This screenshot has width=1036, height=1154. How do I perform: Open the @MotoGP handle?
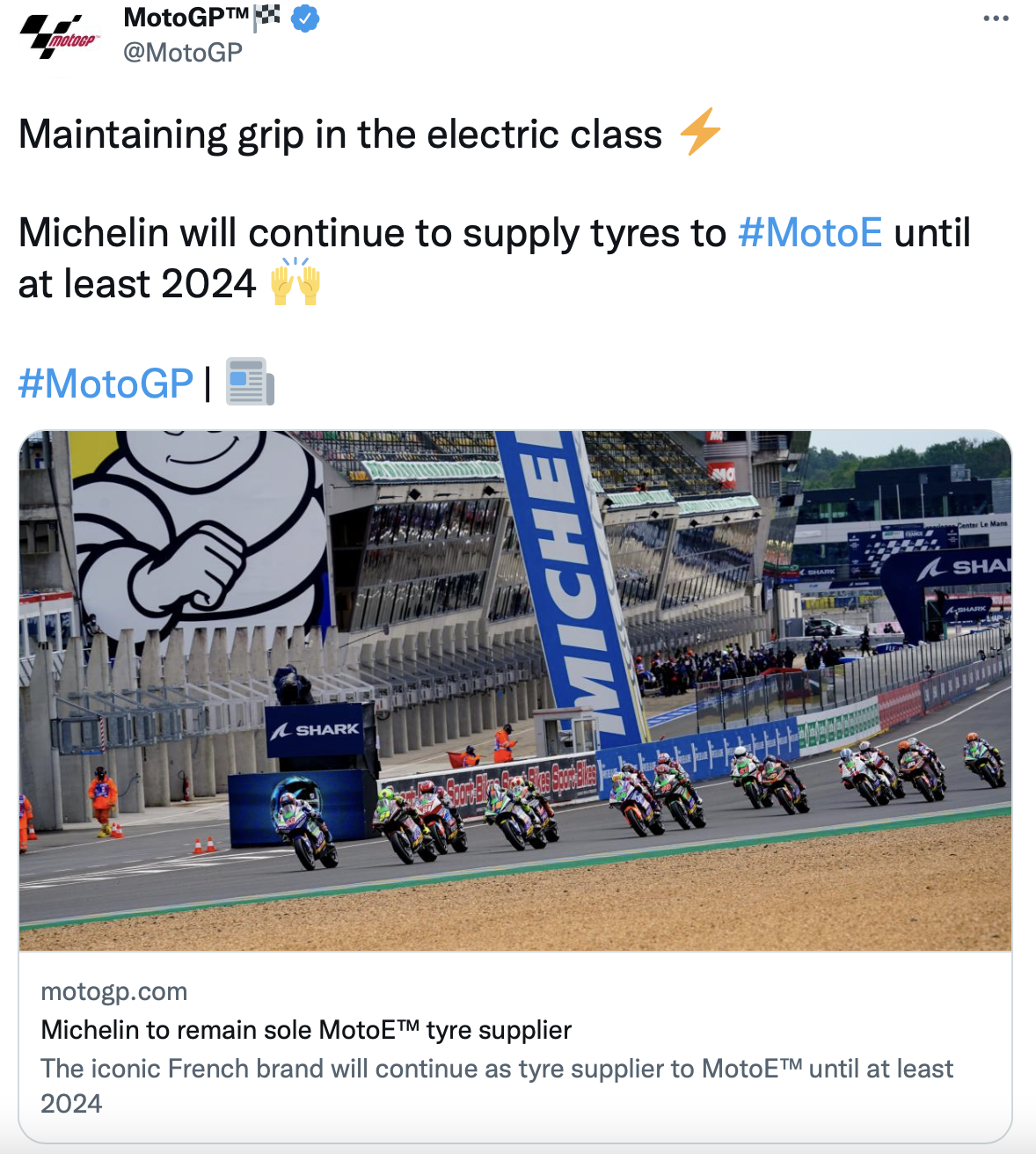[183, 53]
